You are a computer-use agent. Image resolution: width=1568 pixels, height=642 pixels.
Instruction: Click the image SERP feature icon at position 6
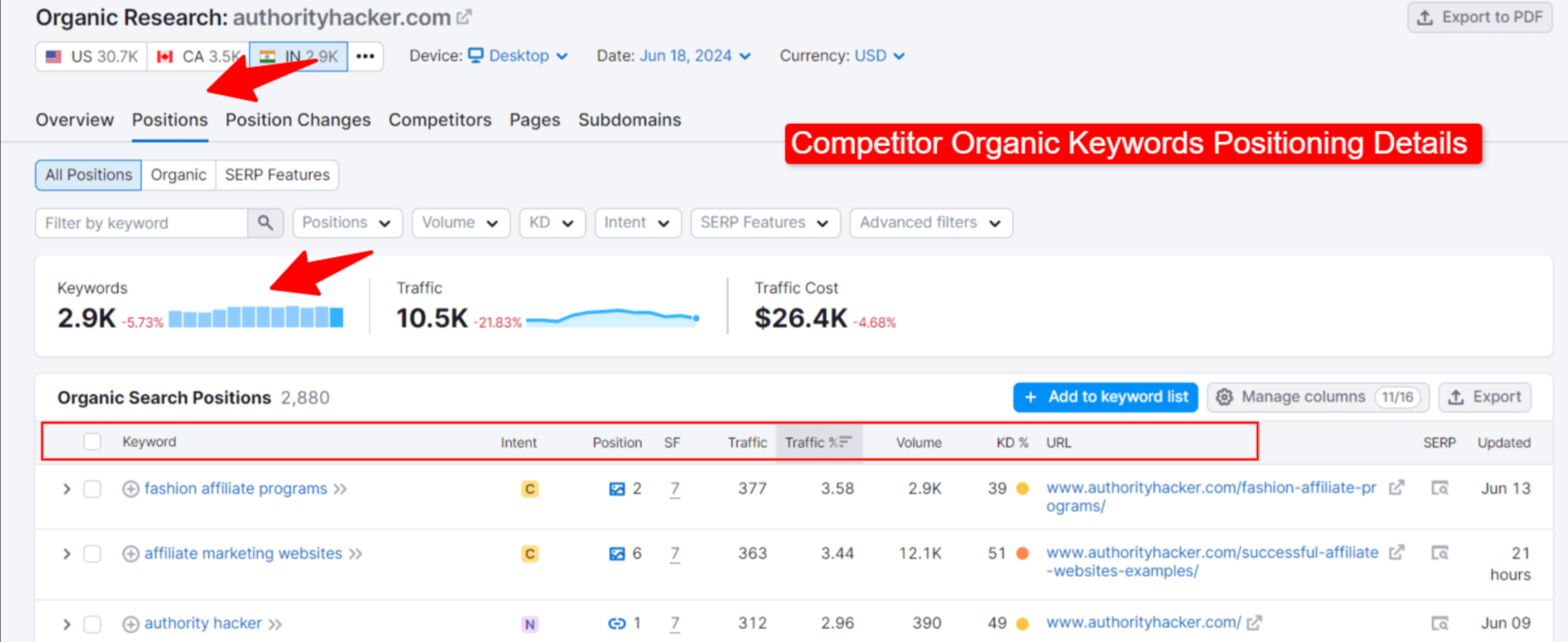pos(616,554)
